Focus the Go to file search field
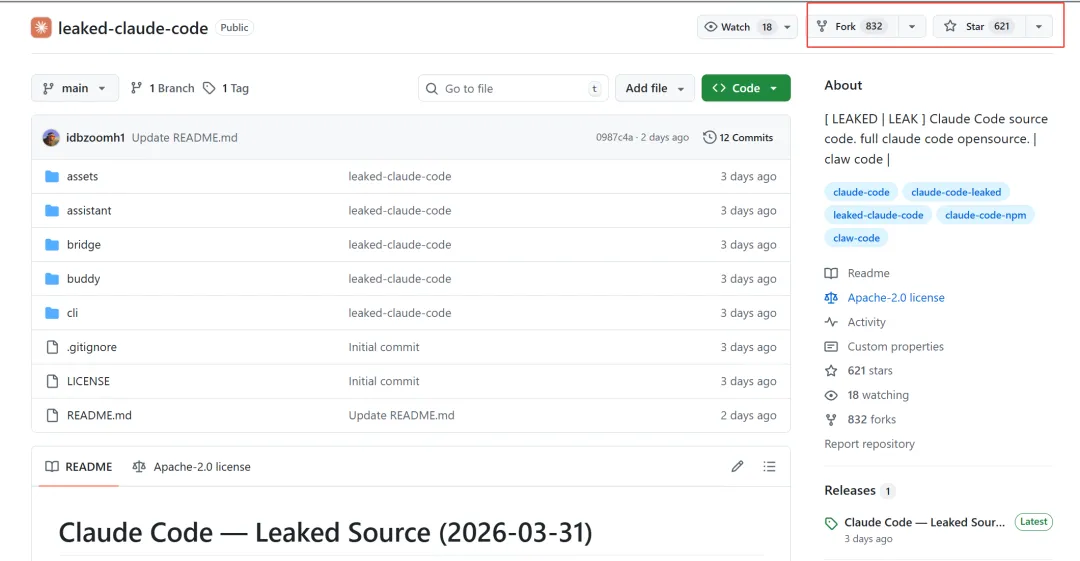Image resolution: width=1080 pixels, height=561 pixels. [x=512, y=89]
